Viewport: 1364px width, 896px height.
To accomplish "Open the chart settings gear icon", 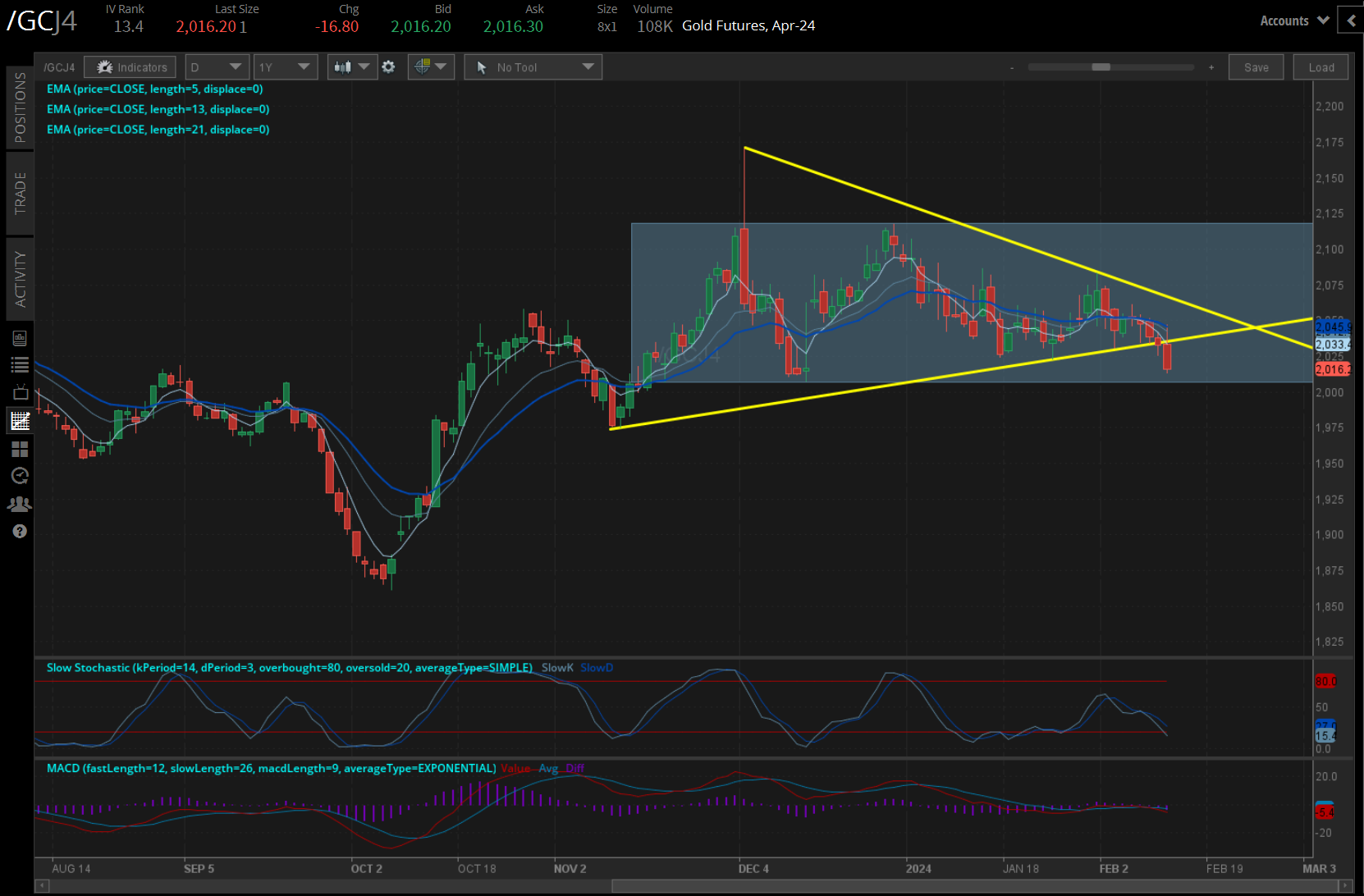I will click(389, 67).
